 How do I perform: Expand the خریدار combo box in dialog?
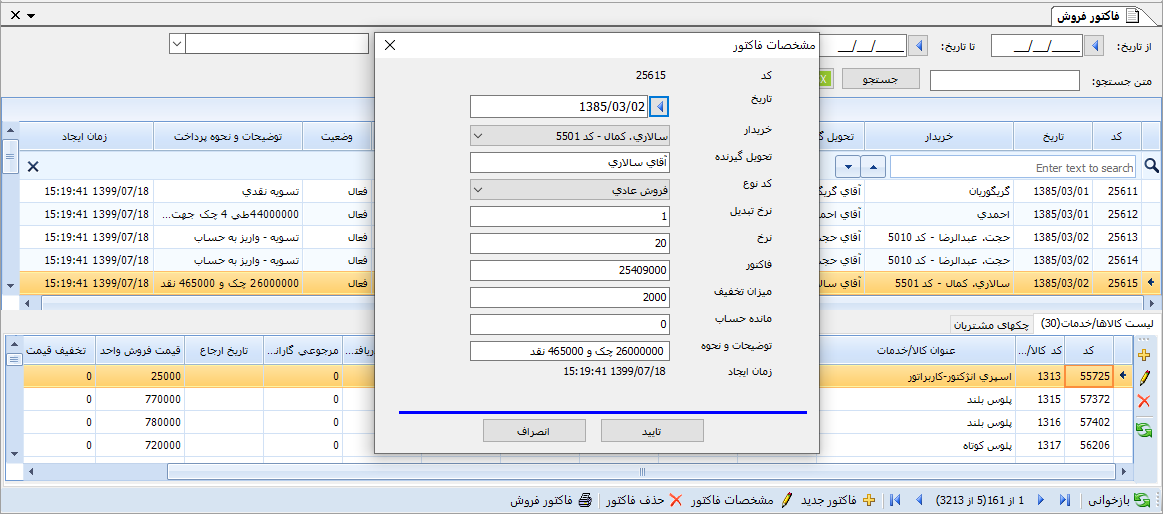478,136
